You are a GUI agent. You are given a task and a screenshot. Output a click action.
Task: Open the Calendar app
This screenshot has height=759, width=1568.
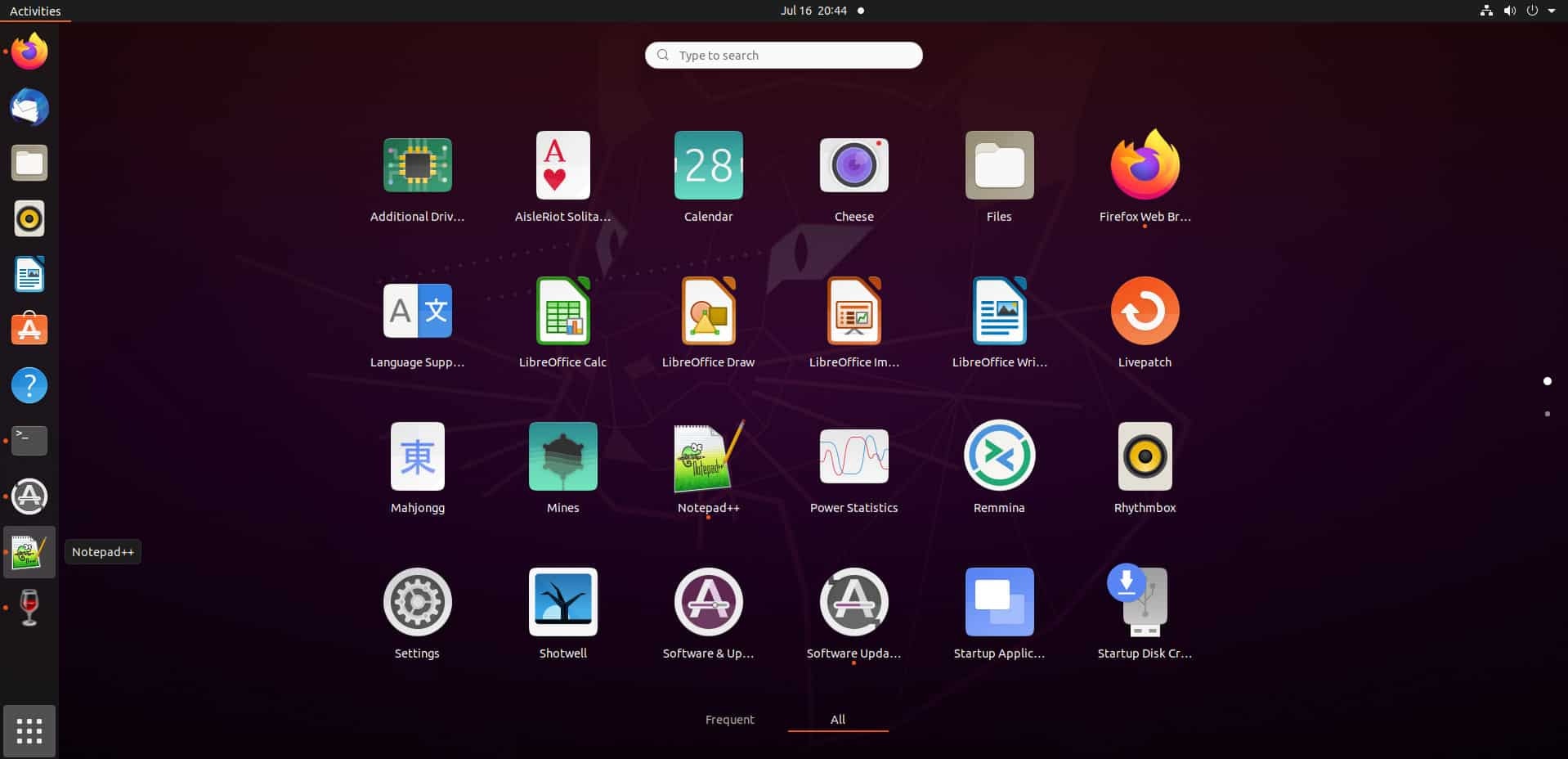(708, 165)
